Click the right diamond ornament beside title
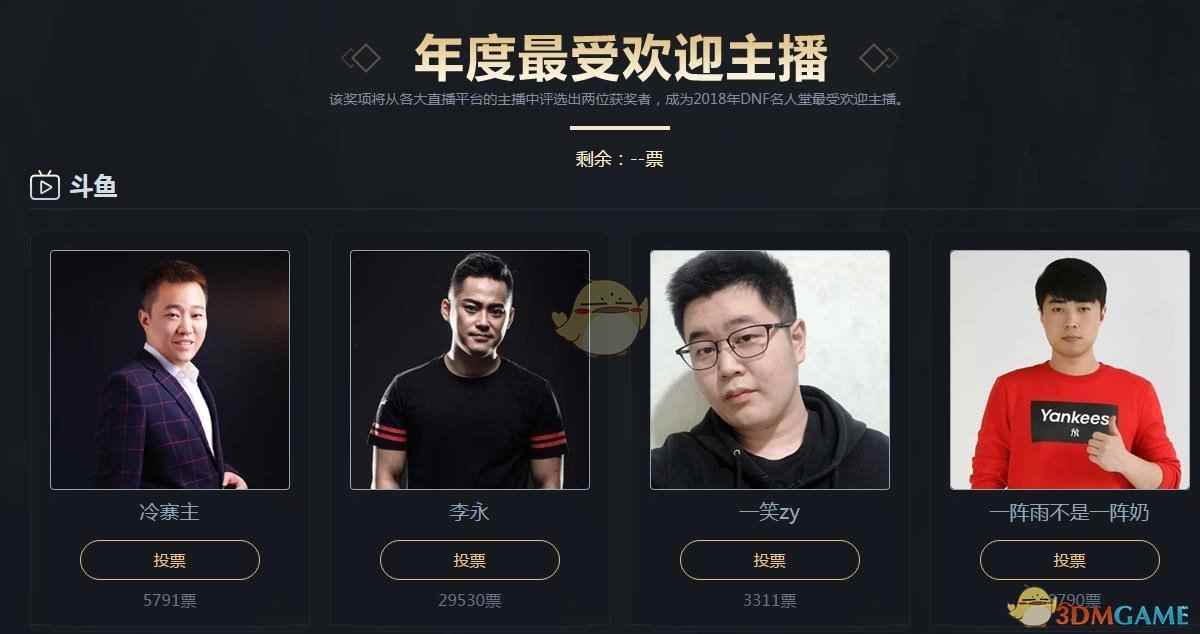This screenshot has width=1200, height=634. click(x=879, y=58)
